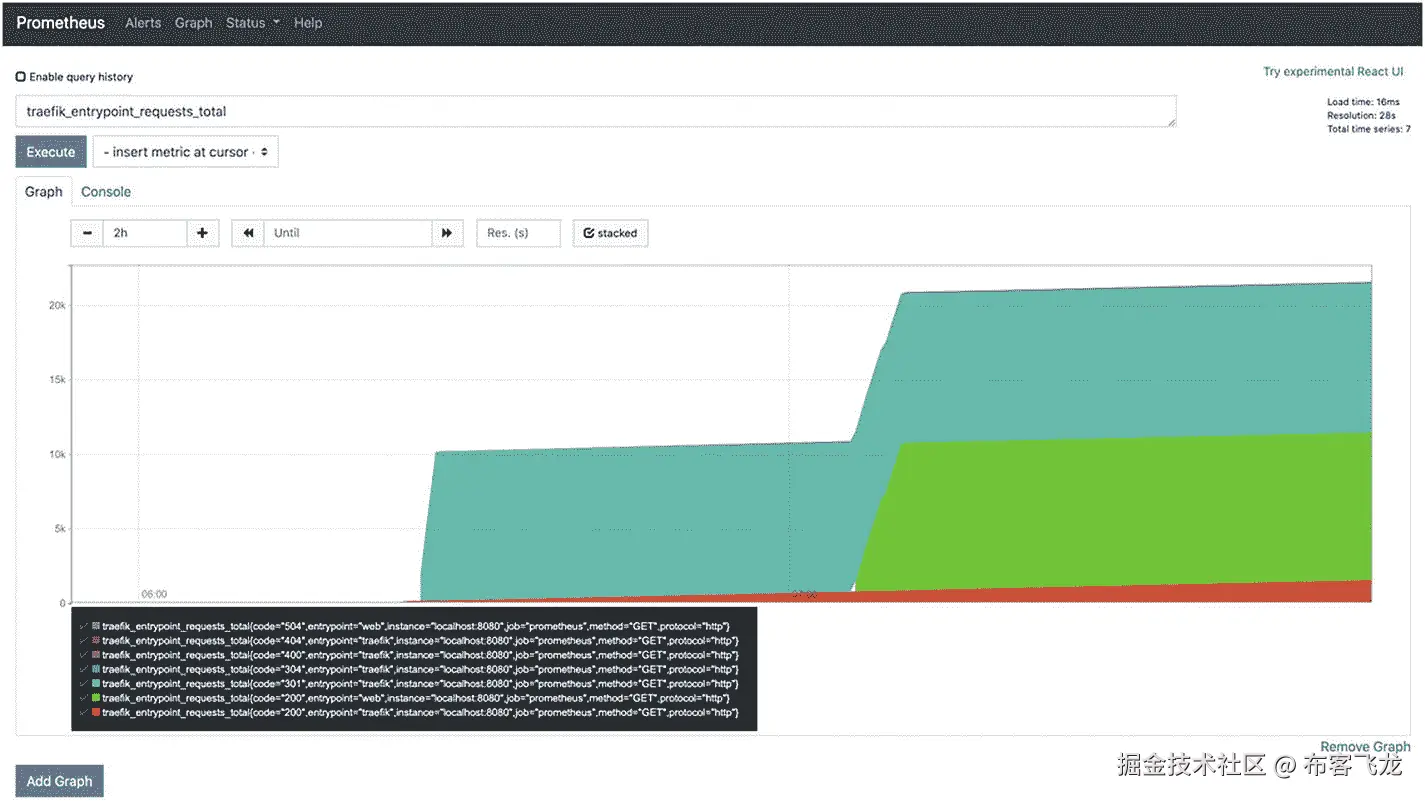Click the 20k y-axis label

coord(58,305)
